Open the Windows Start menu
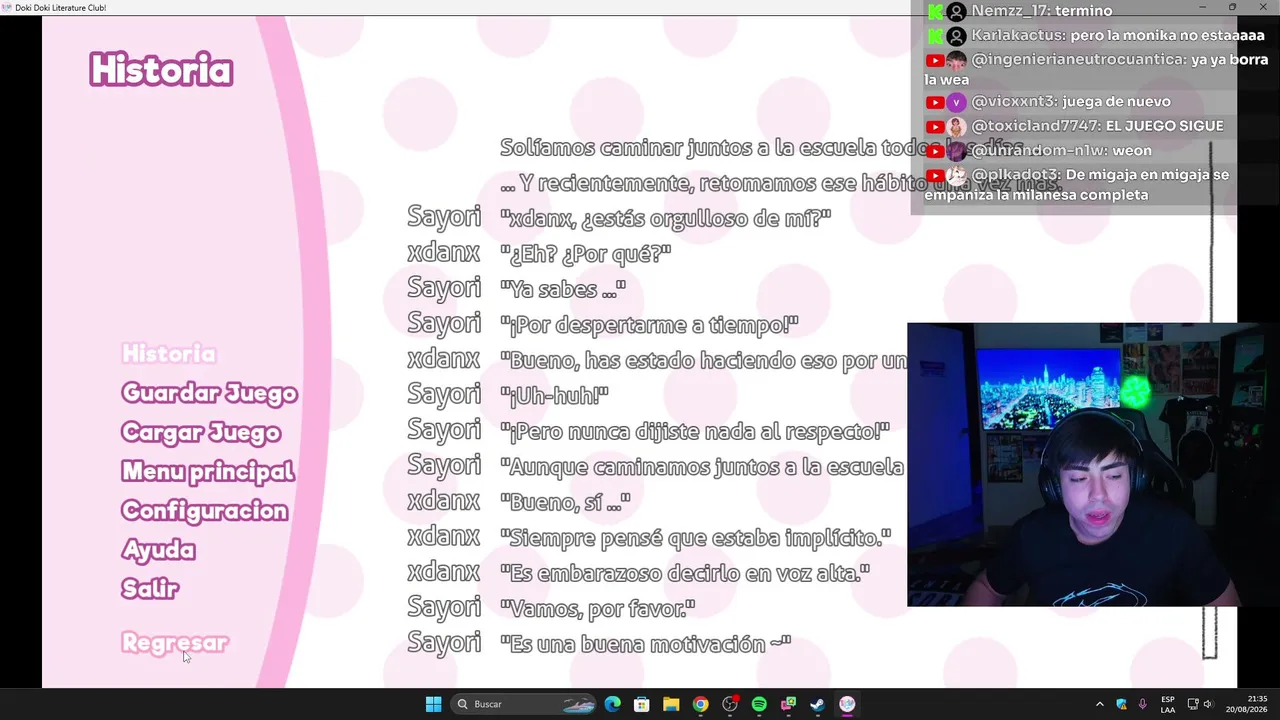This screenshot has width=1280, height=720. pyautogui.click(x=433, y=704)
